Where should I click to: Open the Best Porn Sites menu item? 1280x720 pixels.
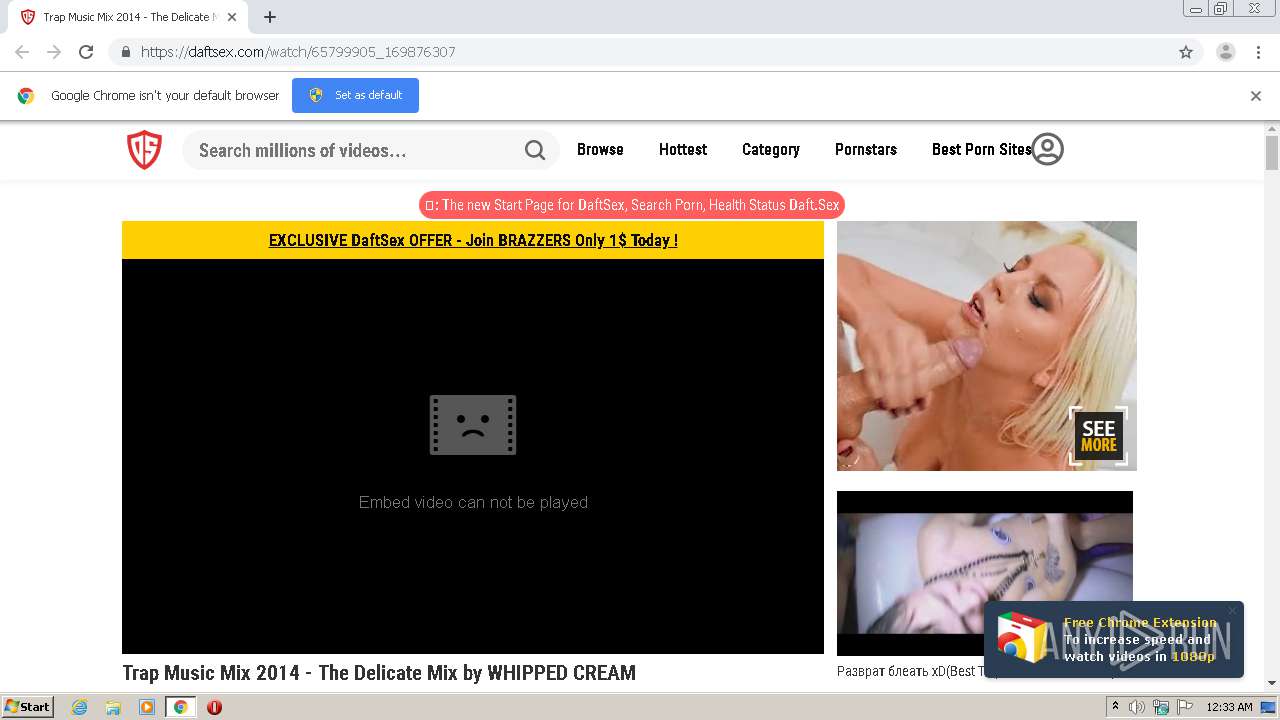982,149
